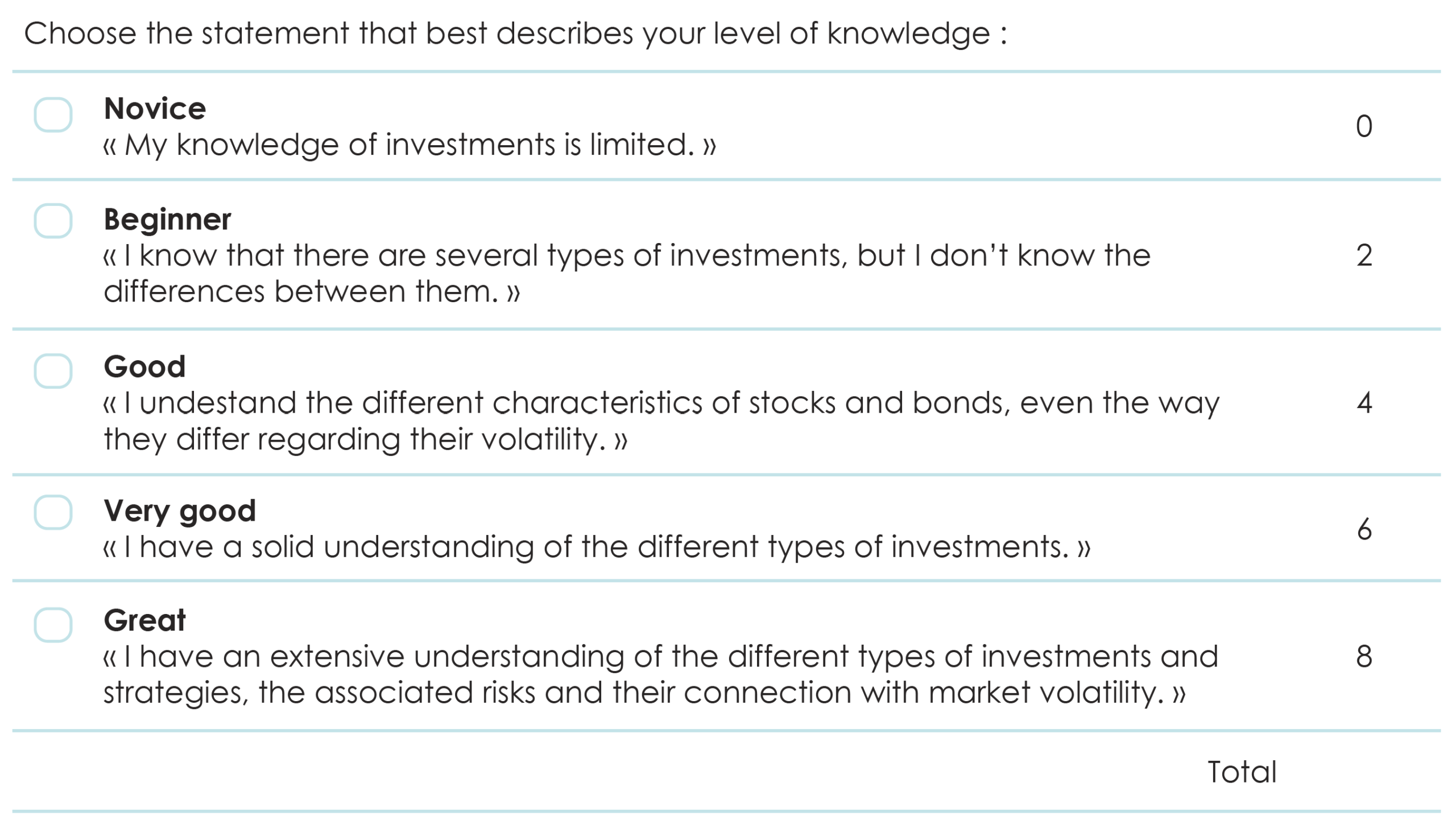Select the 'extensive understanding' statement
Screen dimensions: 1456x828
(x=660, y=675)
